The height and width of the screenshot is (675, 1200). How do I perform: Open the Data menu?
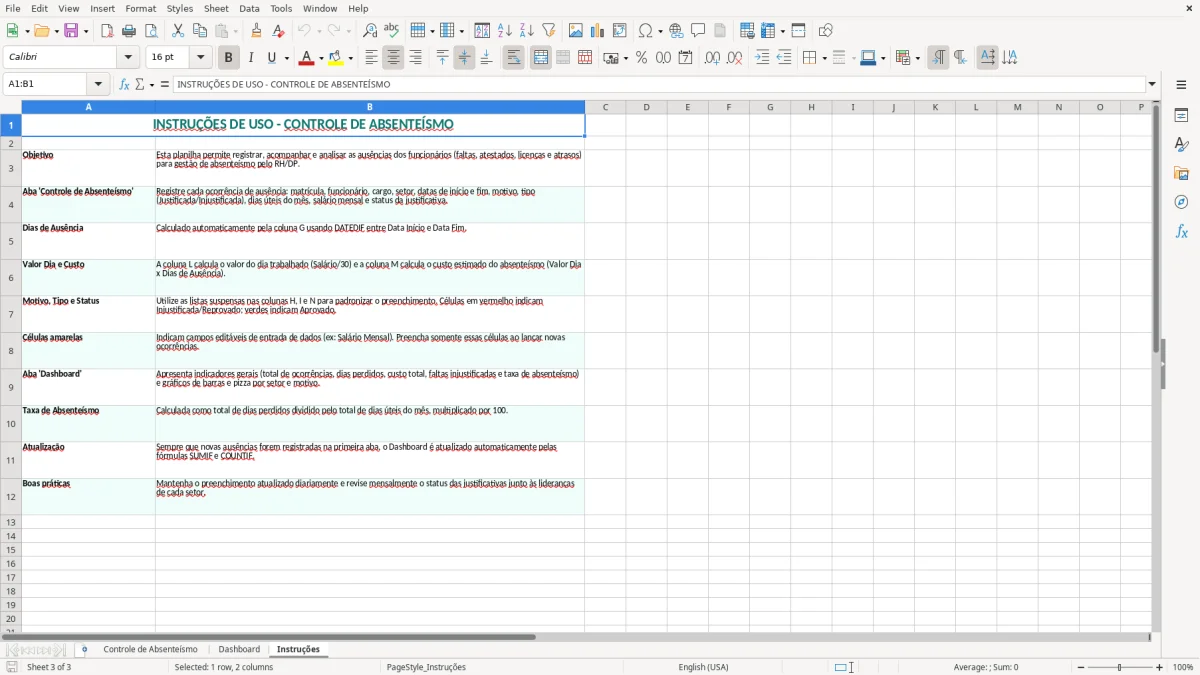tap(249, 8)
